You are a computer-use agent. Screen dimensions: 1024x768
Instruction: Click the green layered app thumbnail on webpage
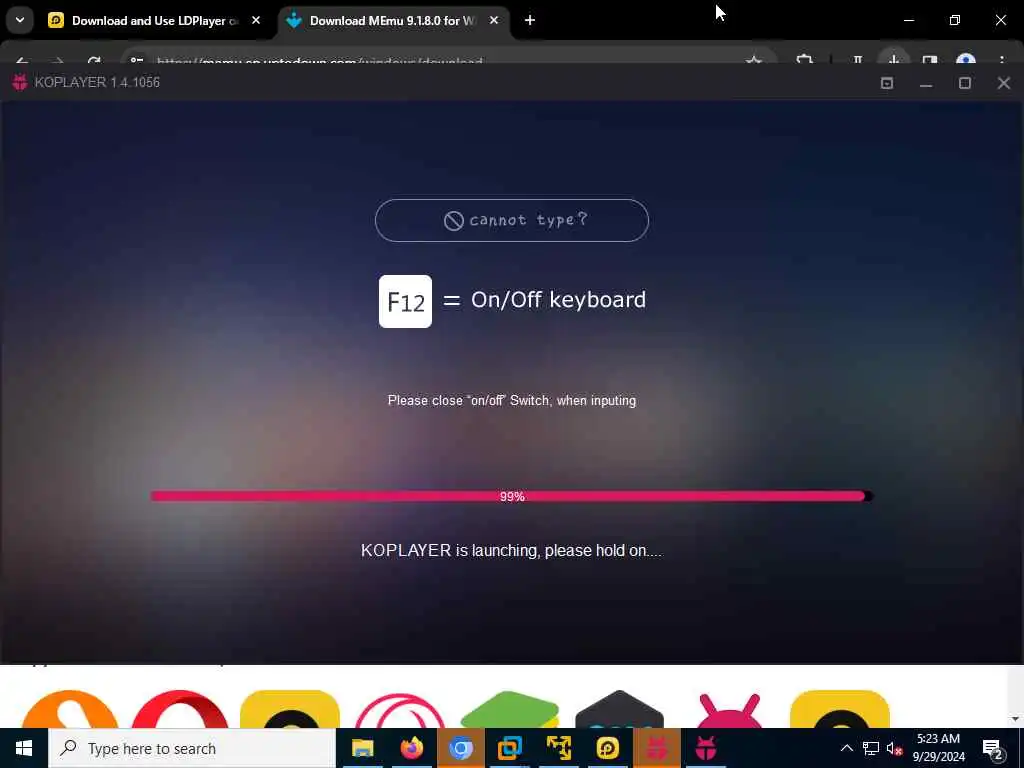511,710
